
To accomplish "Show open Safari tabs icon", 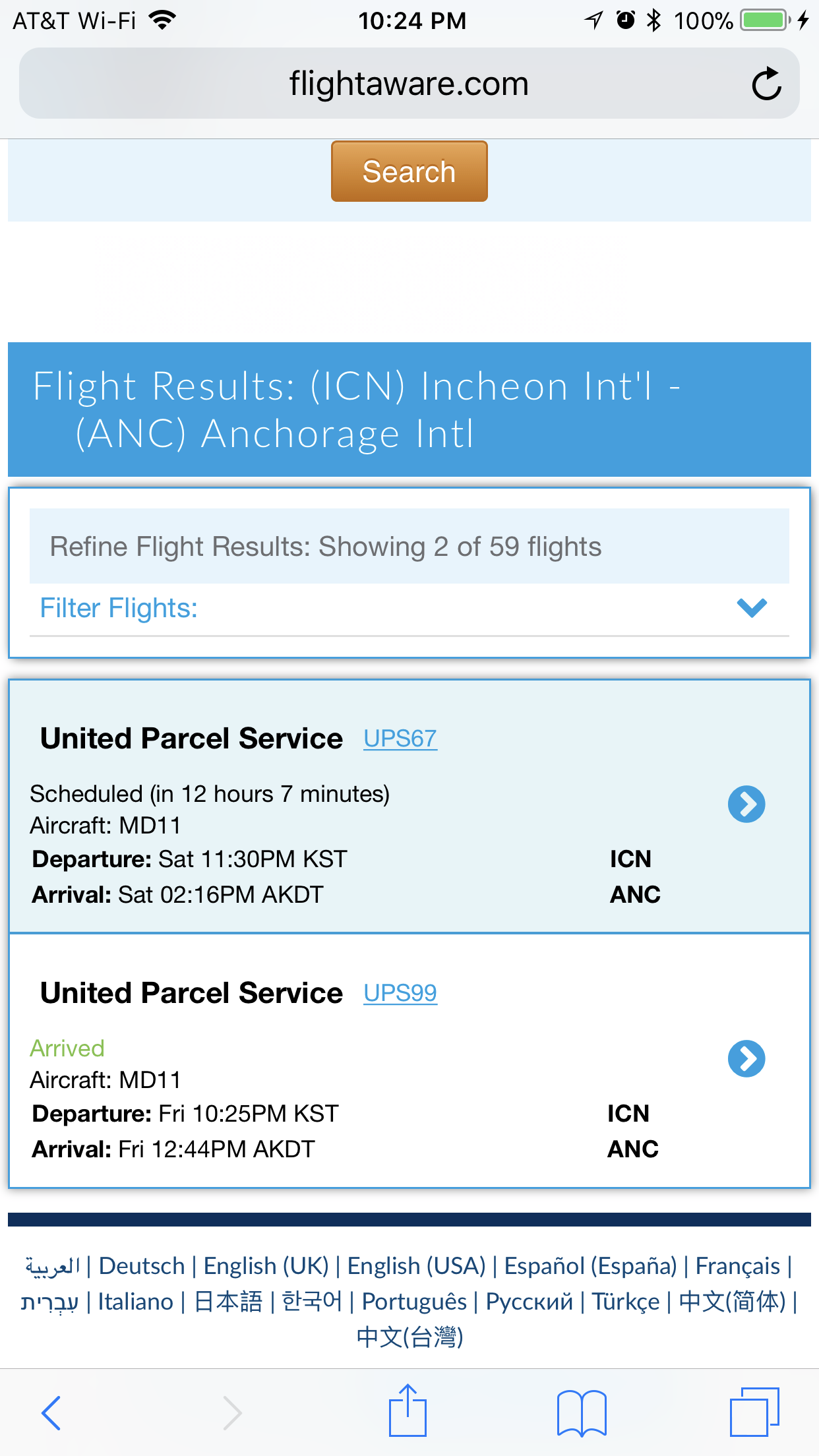I will (x=754, y=1412).
